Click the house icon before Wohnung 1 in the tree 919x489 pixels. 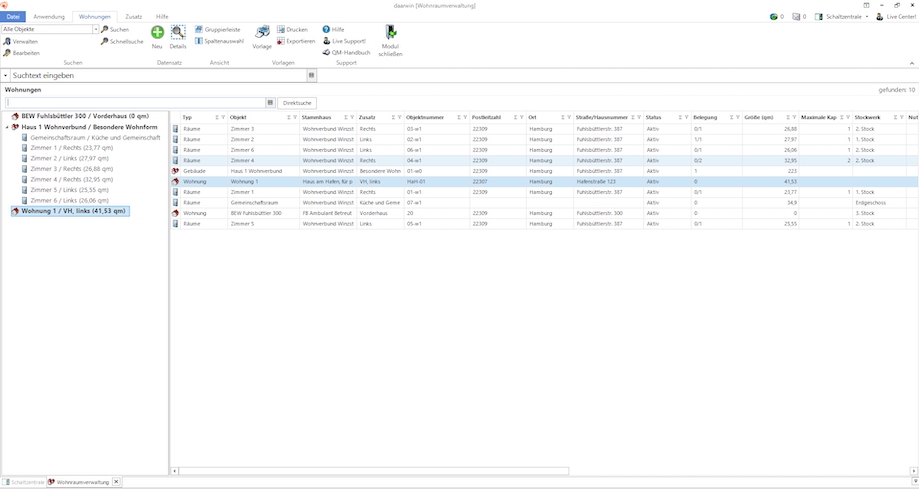coord(15,211)
